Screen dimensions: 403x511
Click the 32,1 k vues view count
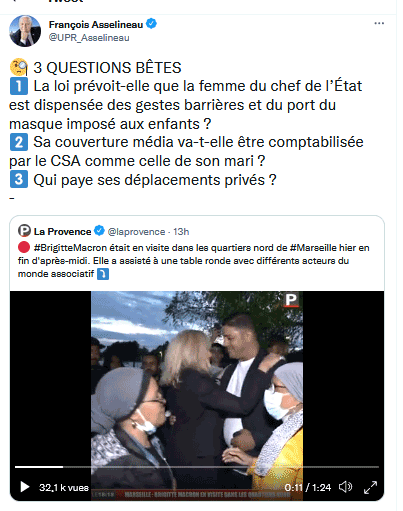pyautogui.click(x=64, y=488)
